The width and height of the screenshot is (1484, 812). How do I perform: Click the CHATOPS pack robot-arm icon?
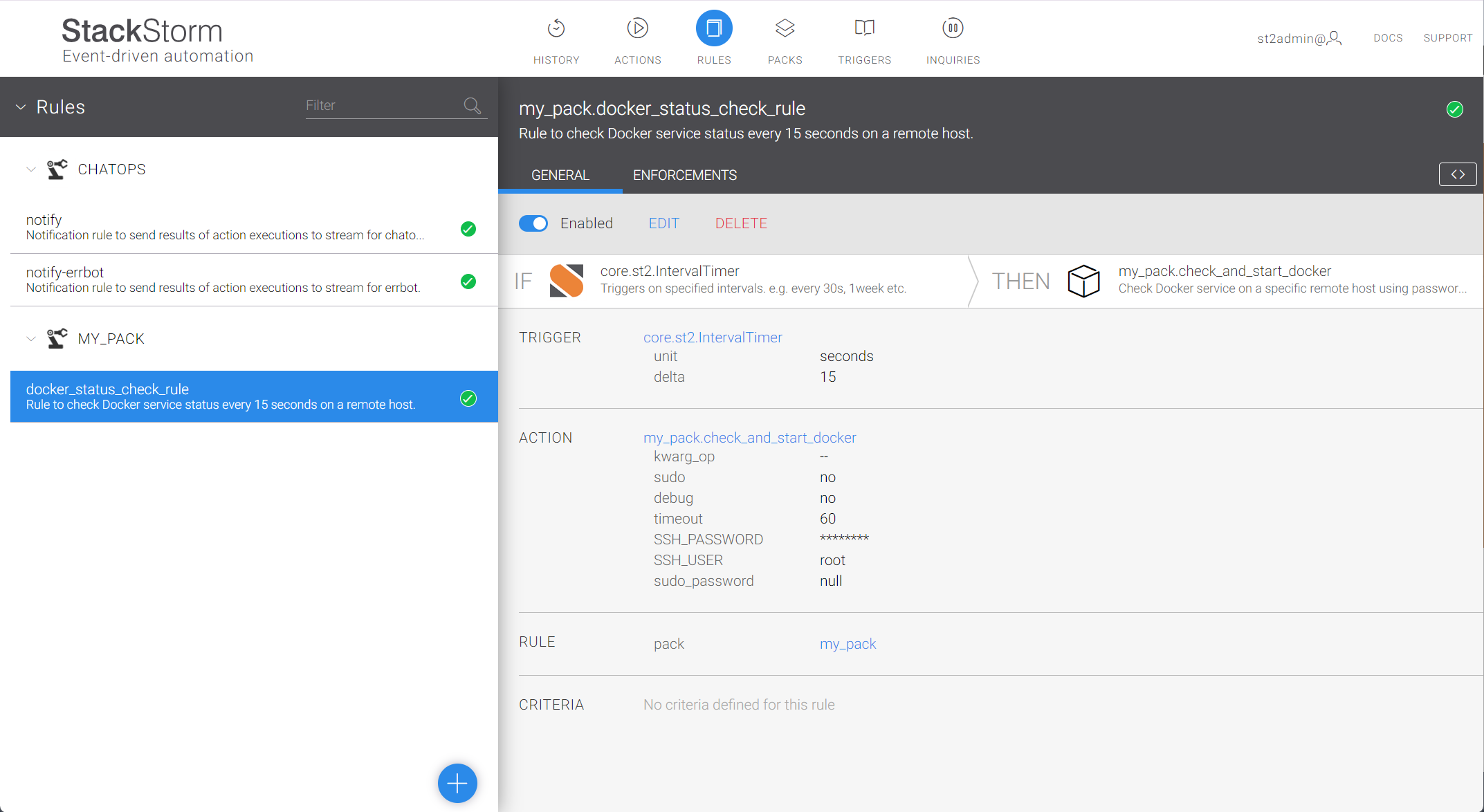point(57,169)
